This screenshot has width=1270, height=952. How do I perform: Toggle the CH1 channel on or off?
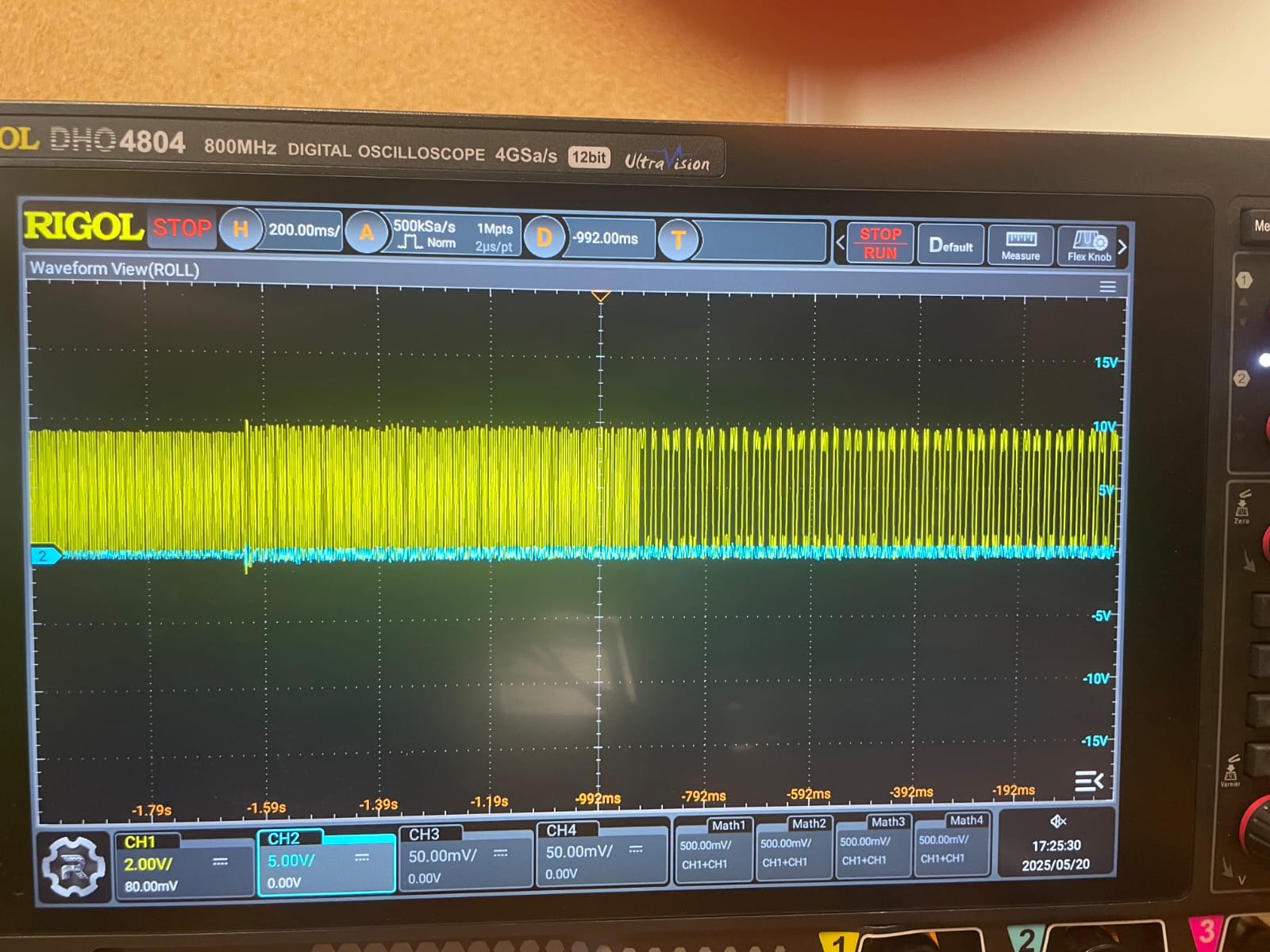pyautogui.click(x=140, y=843)
